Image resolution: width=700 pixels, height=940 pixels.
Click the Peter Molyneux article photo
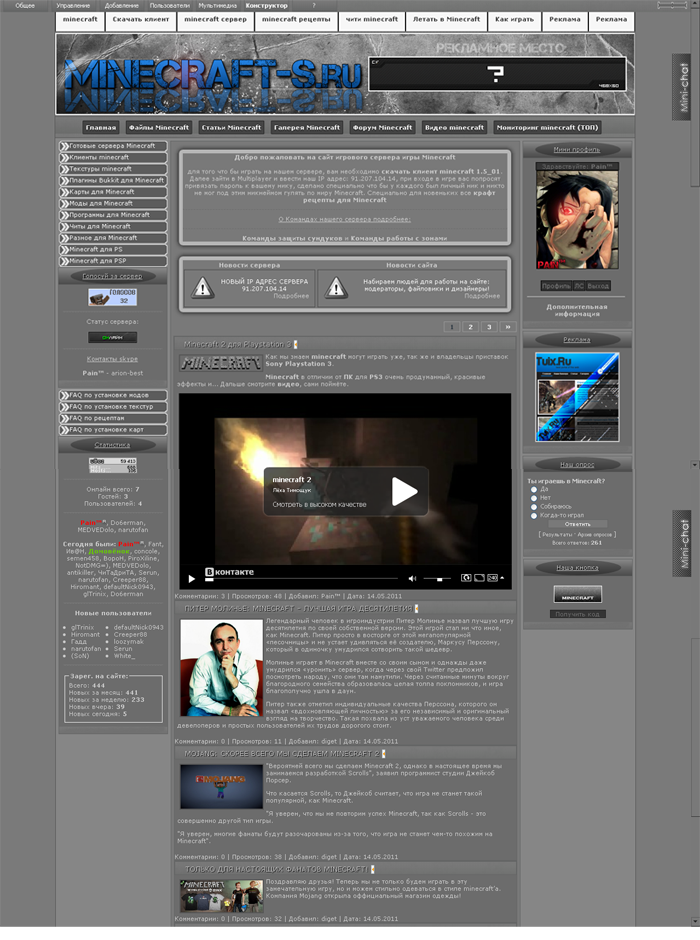click(221, 668)
